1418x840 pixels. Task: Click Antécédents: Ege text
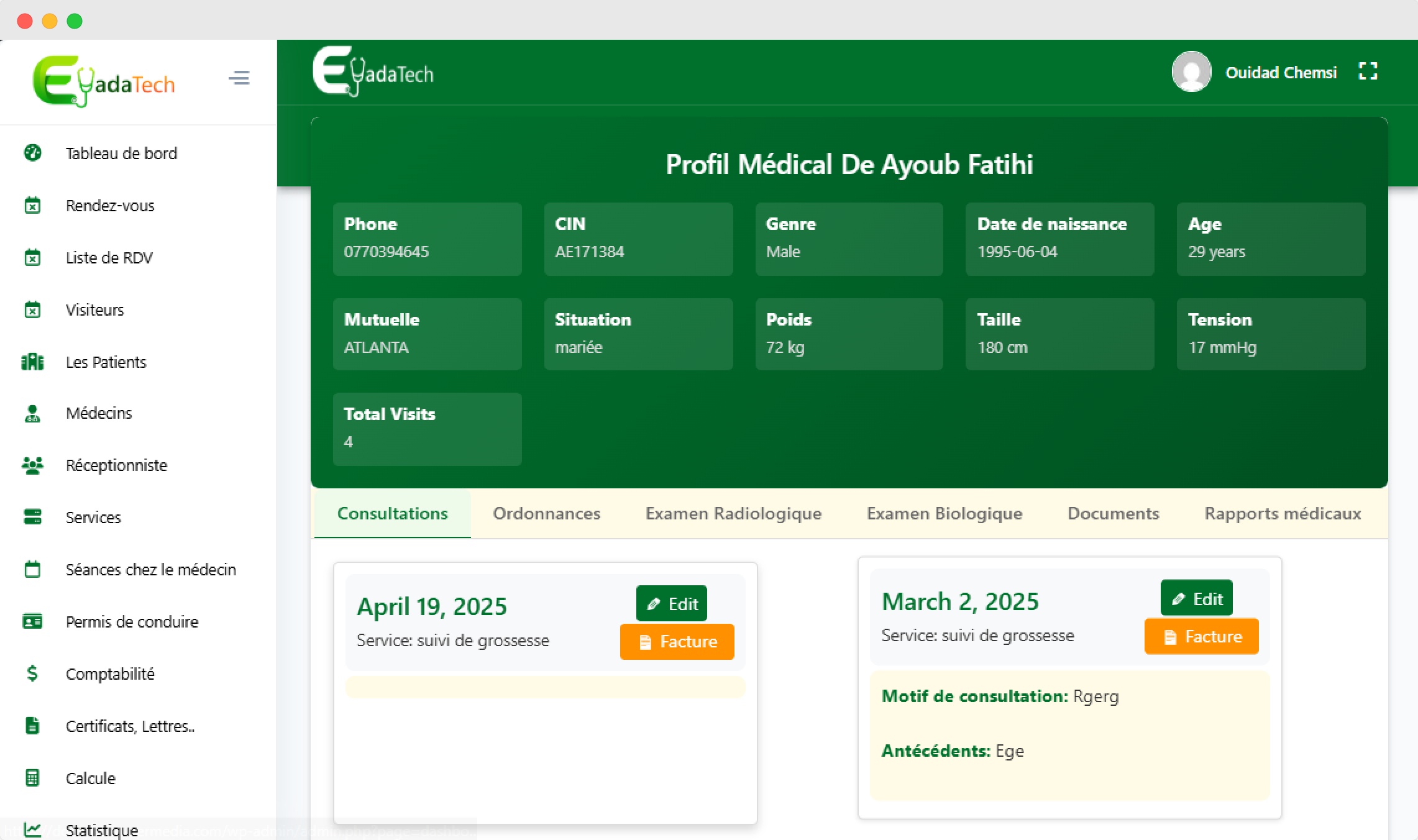point(953,751)
